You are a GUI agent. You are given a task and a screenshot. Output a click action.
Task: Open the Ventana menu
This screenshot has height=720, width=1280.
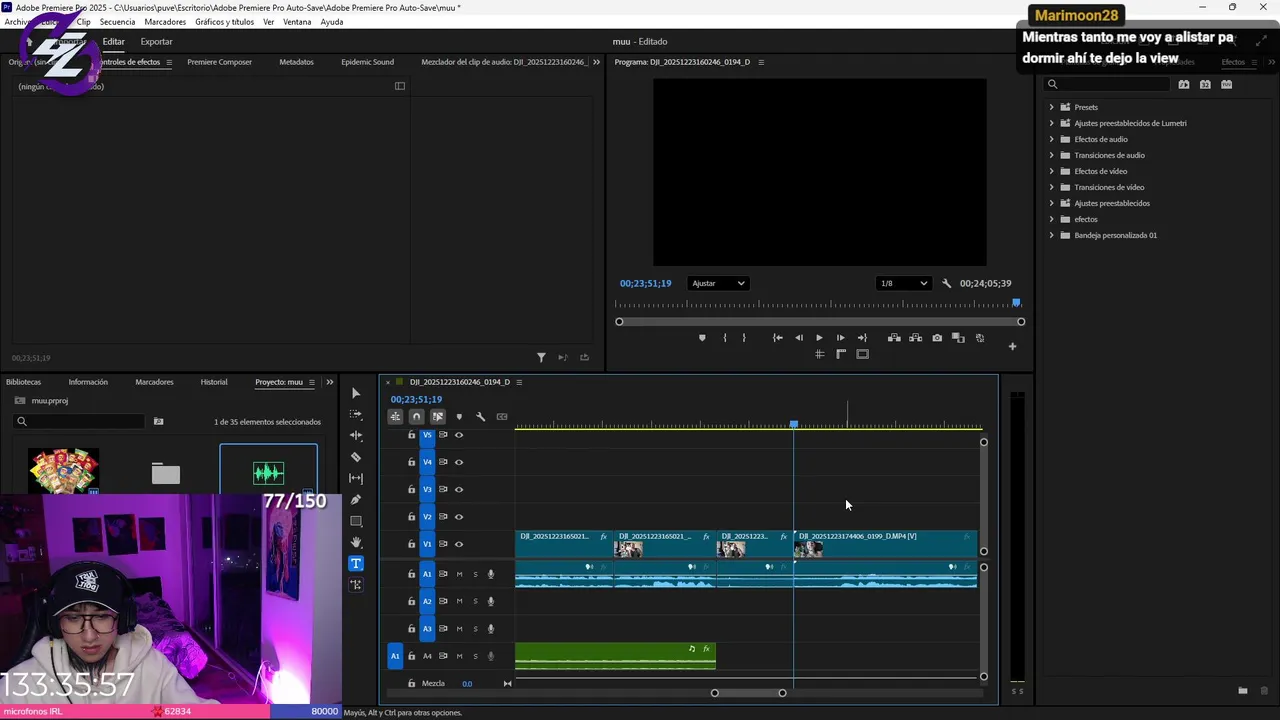point(297,22)
